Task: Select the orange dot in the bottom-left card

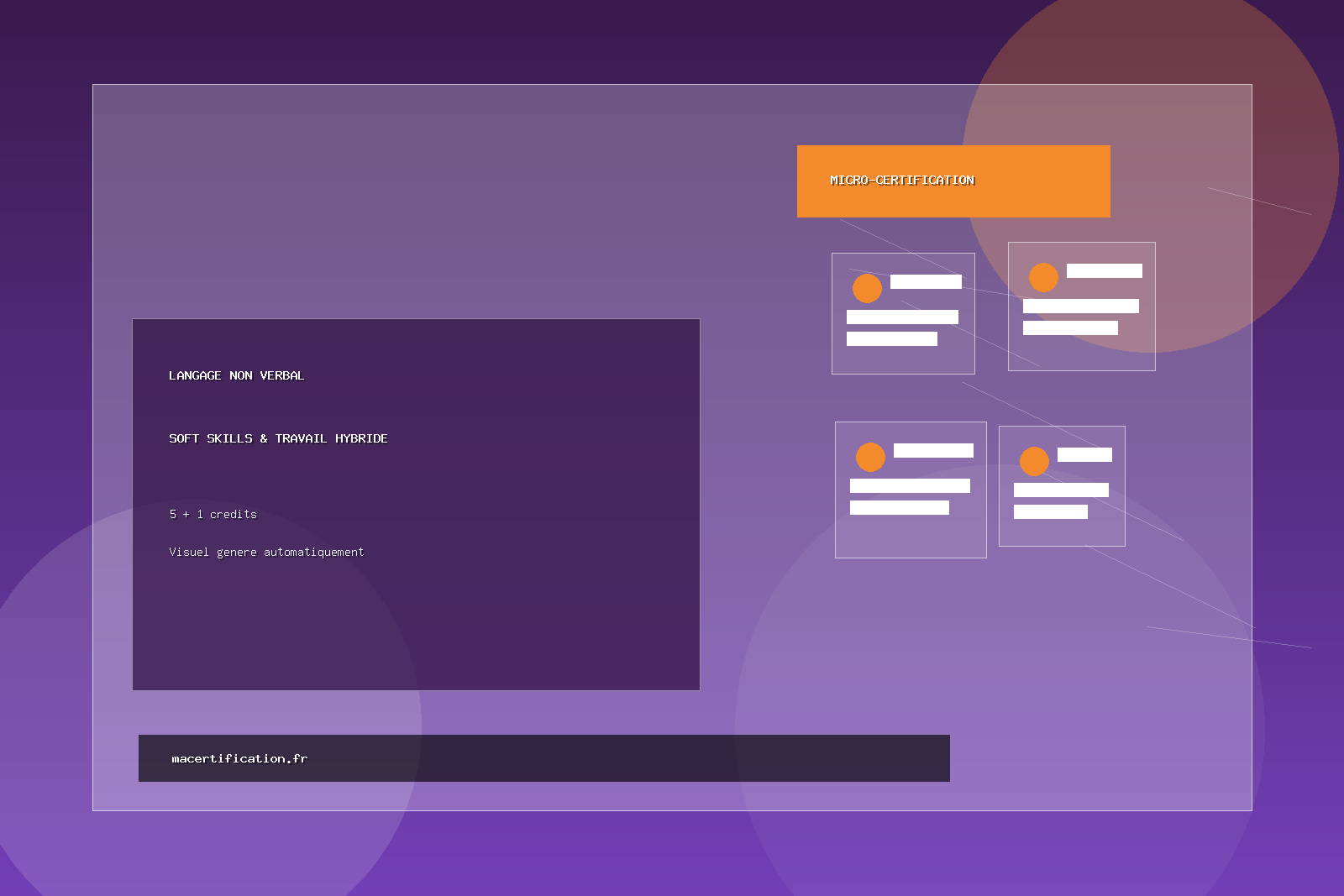Action: click(x=870, y=457)
